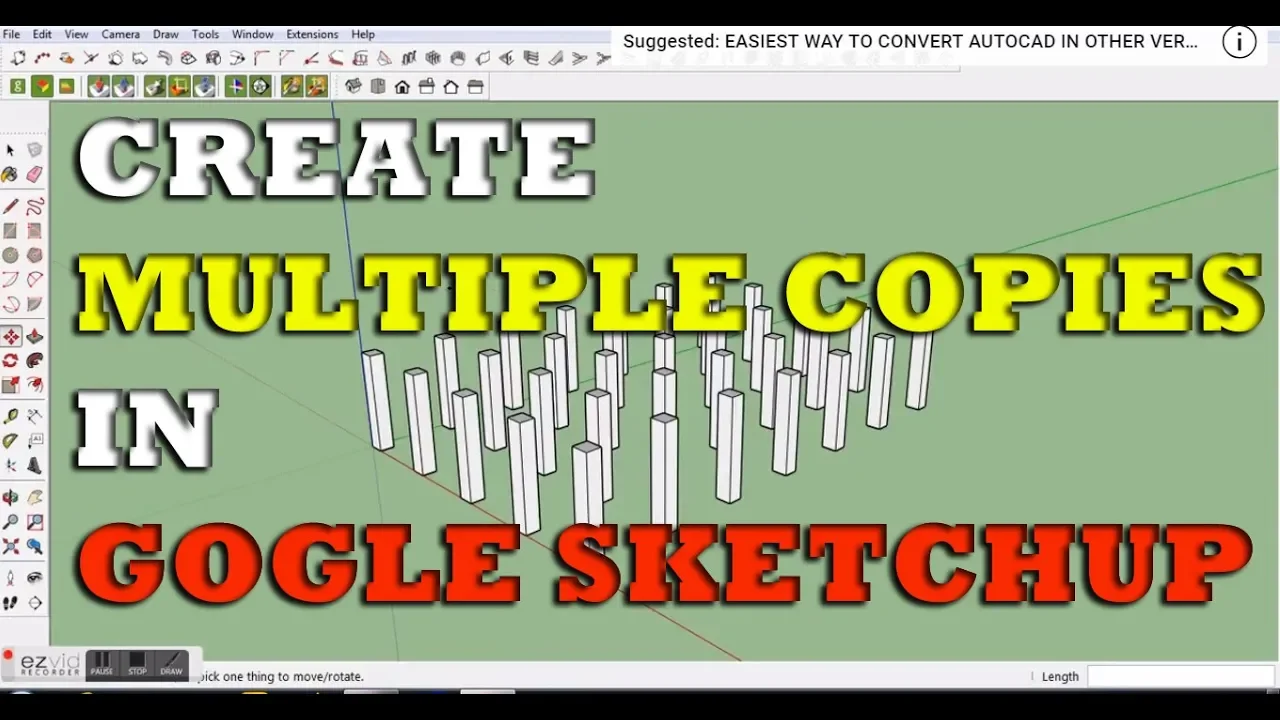Screen dimensions: 1280x720
Task: Select the Look Around eye tool
Action: click(35, 578)
